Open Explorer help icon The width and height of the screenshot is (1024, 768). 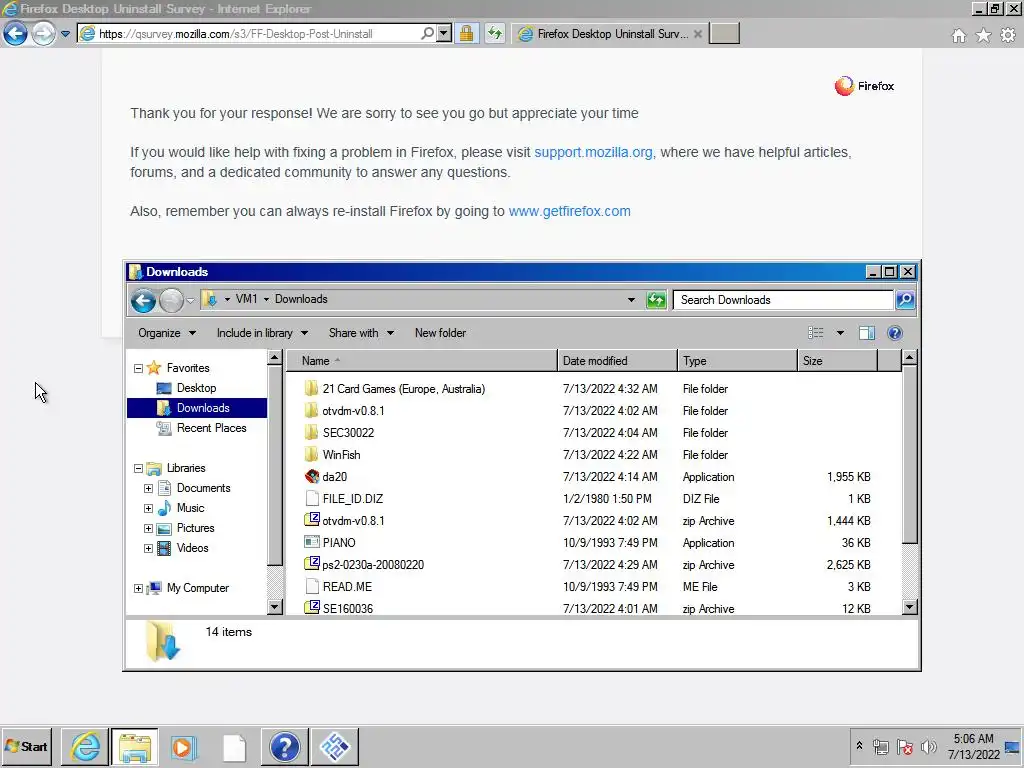pyautogui.click(x=895, y=333)
